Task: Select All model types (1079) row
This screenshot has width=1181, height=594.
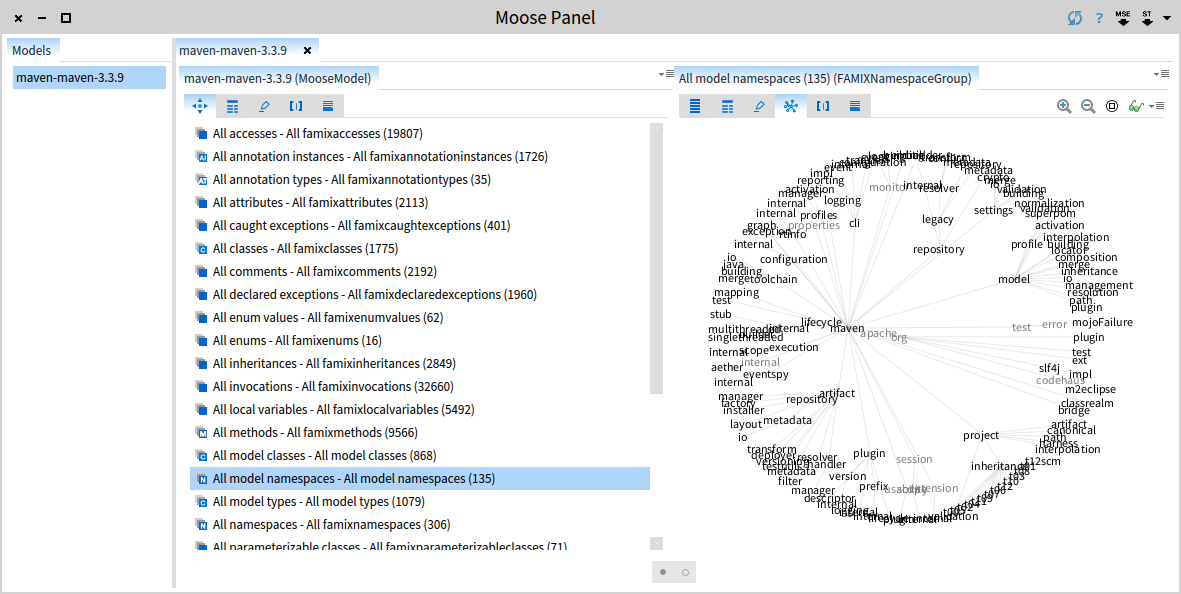Action: (x=420, y=501)
